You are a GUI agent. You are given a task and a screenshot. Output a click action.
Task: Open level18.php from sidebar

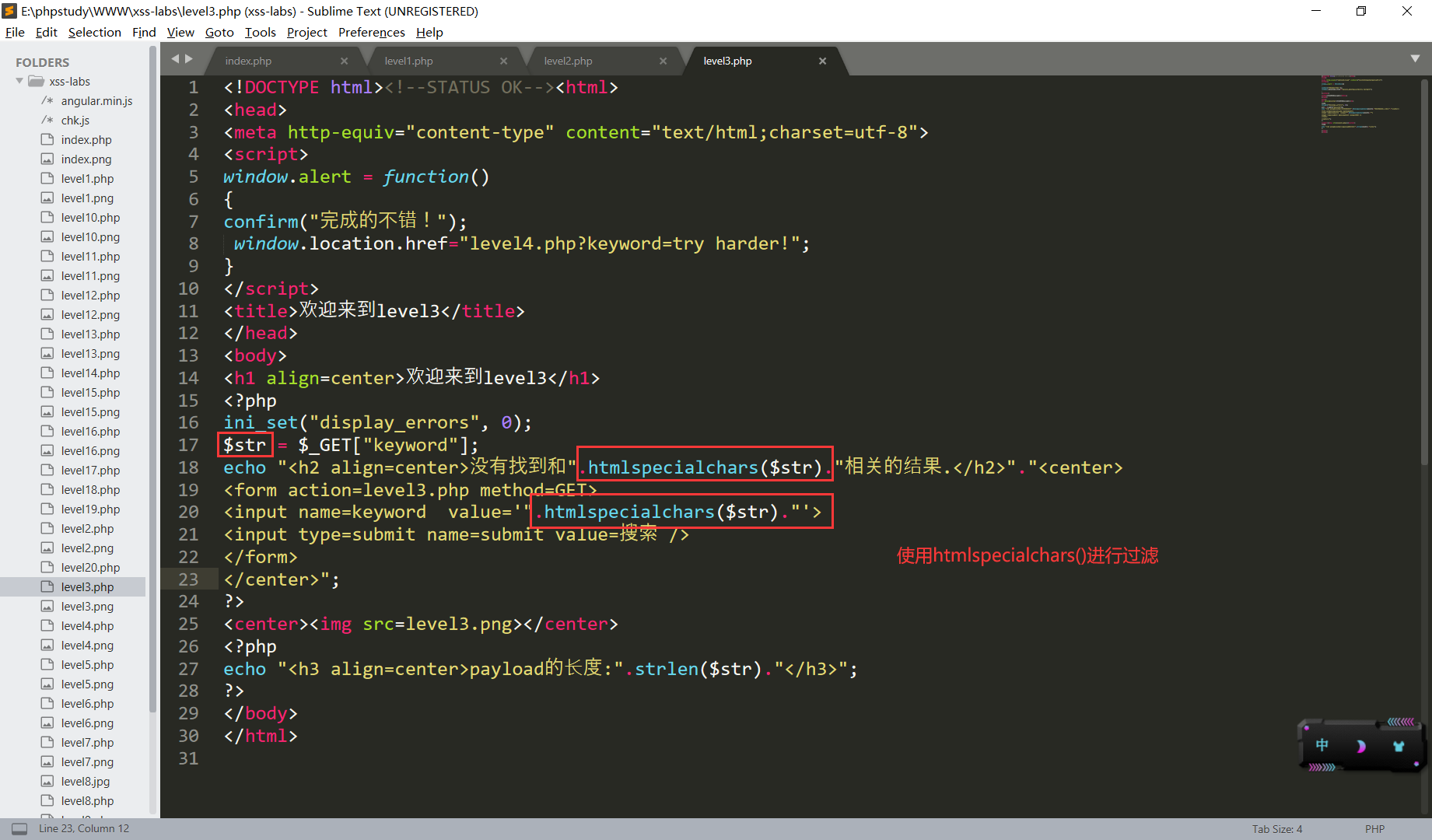coord(90,490)
